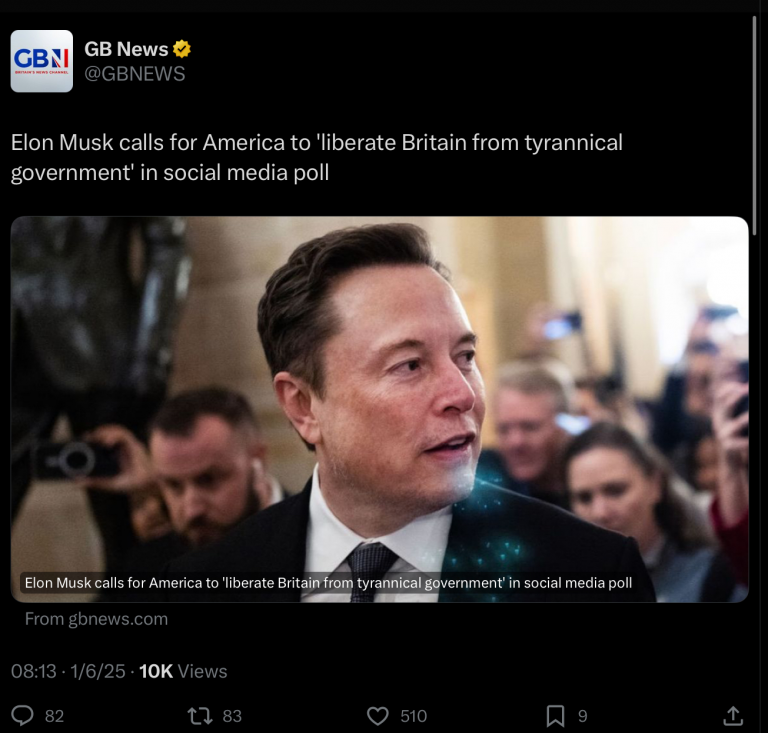This screenshot has width=768, height=733.
Task: Bookmark this GB News post
Action: point(555,716)
